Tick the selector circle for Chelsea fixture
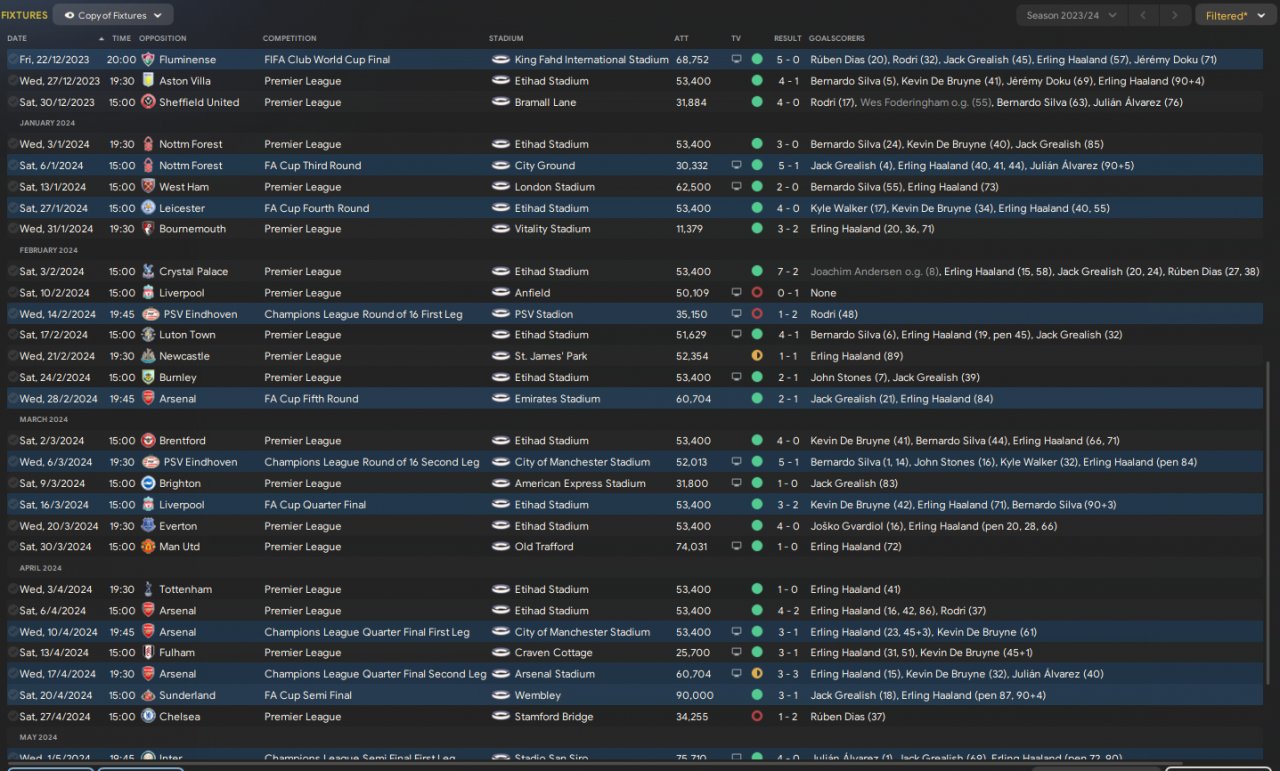1280x771 pixels. (x=13, y=717)
